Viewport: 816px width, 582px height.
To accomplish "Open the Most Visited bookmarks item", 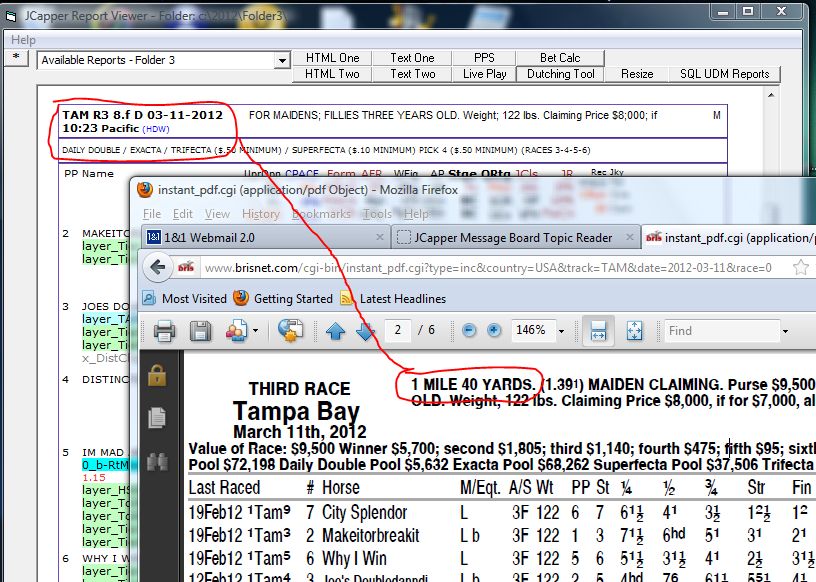I will [185, 299].
